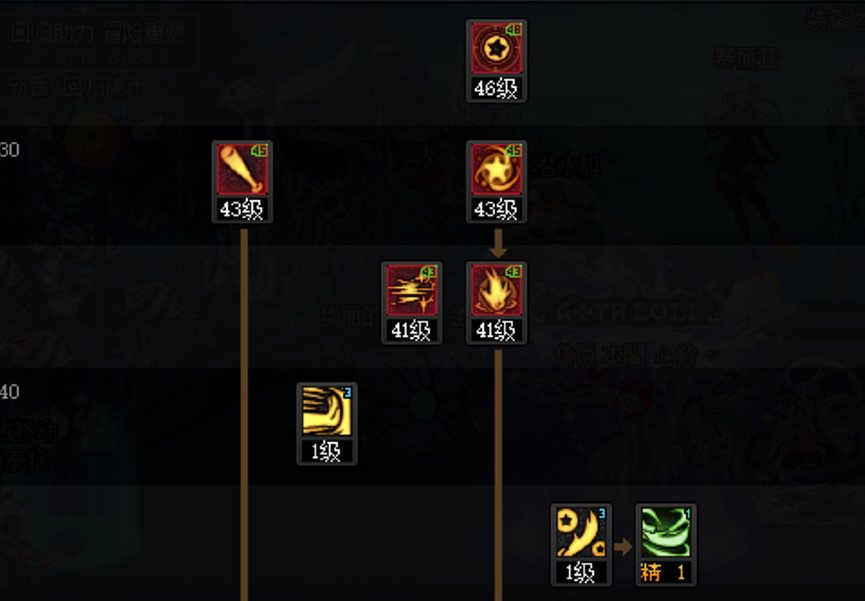Click the dimmed 回归助力 冒险重燃 banner
Viewport: 865px width, 601px height.
[x=99, y=34]
